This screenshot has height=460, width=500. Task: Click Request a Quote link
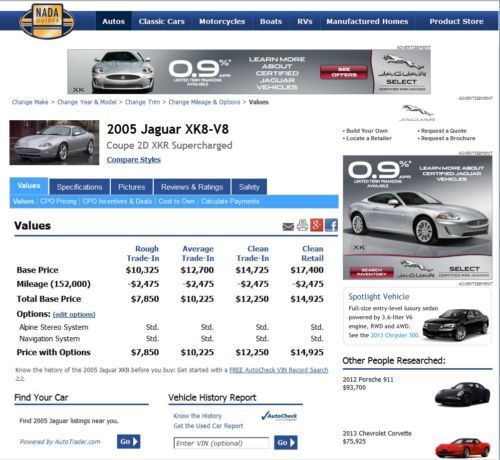443,131
